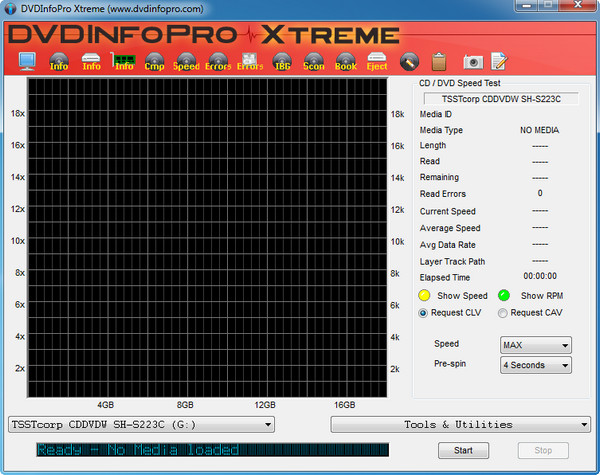Open the clipboard icon in the toolbar
Image resolution: width=600 pixels, height=475 pixels.
(438, 62)
